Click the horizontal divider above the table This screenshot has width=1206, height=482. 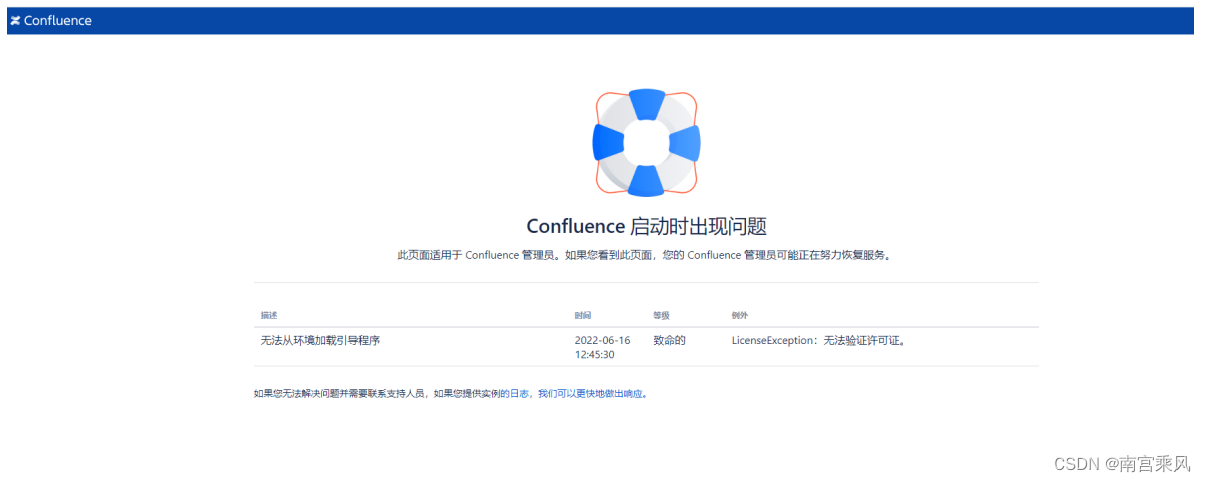(x=646, y=283)
